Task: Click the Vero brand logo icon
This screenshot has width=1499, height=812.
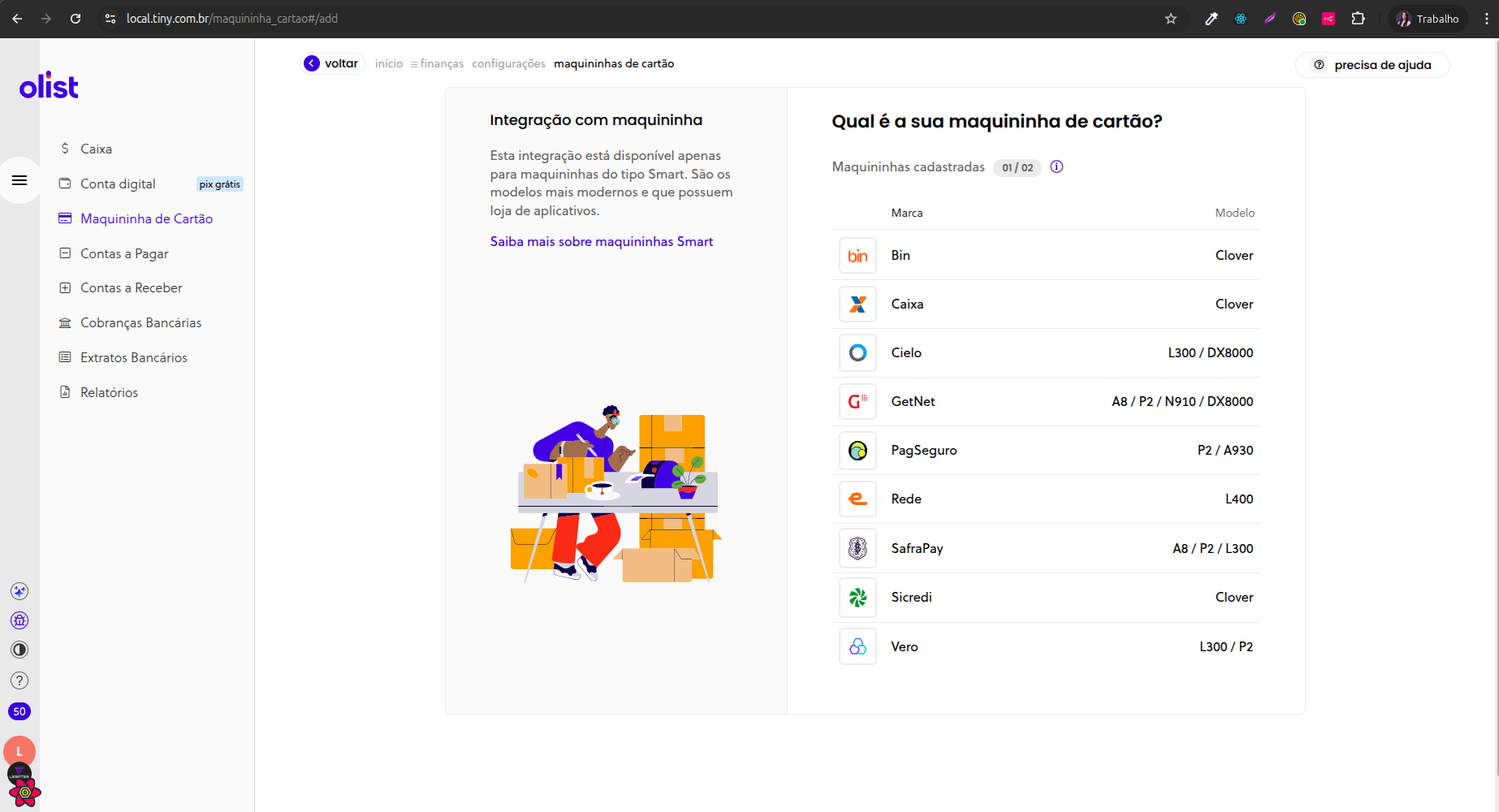Action: (x=857, y=647)
